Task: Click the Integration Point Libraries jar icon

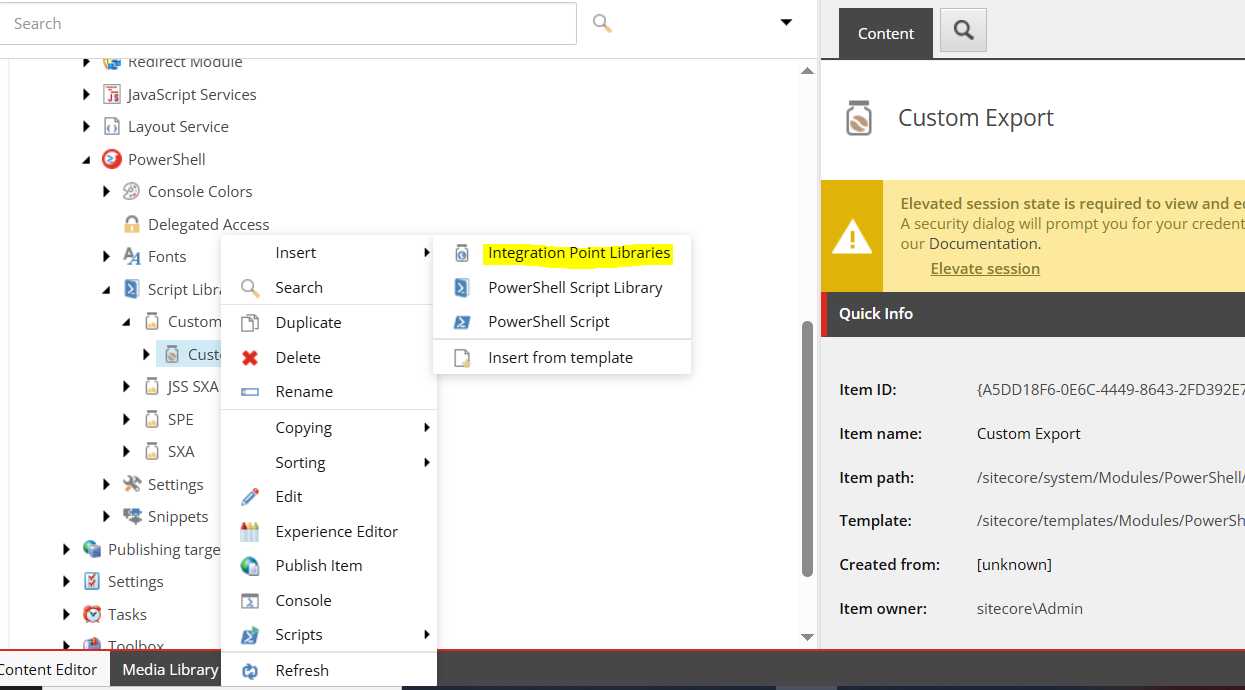Action: coord(462,253)
